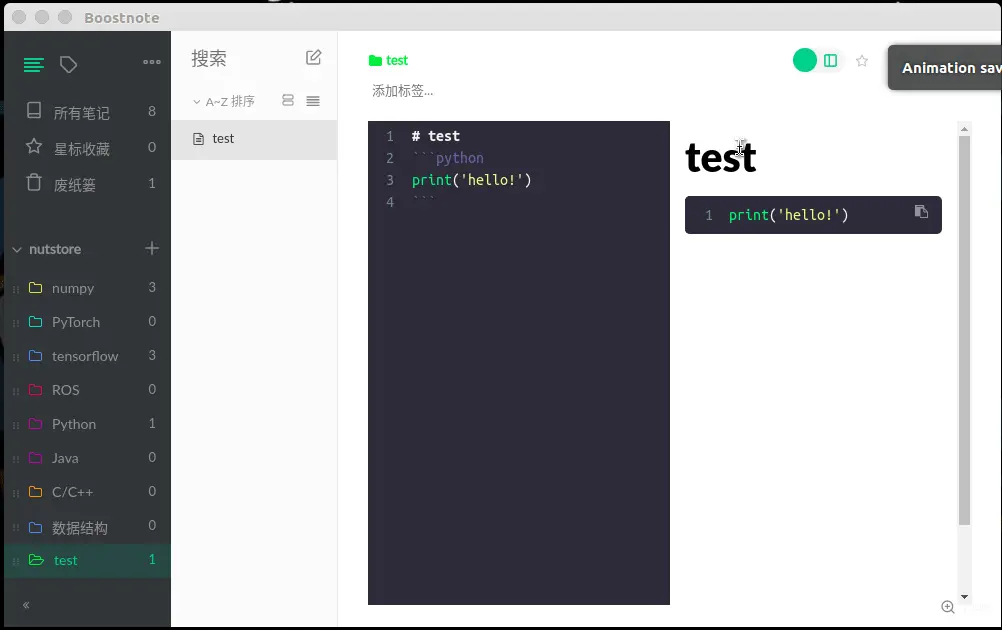
Task: Open the PyTorch folder
Action: pyautogui.click(x=88, y=321)
